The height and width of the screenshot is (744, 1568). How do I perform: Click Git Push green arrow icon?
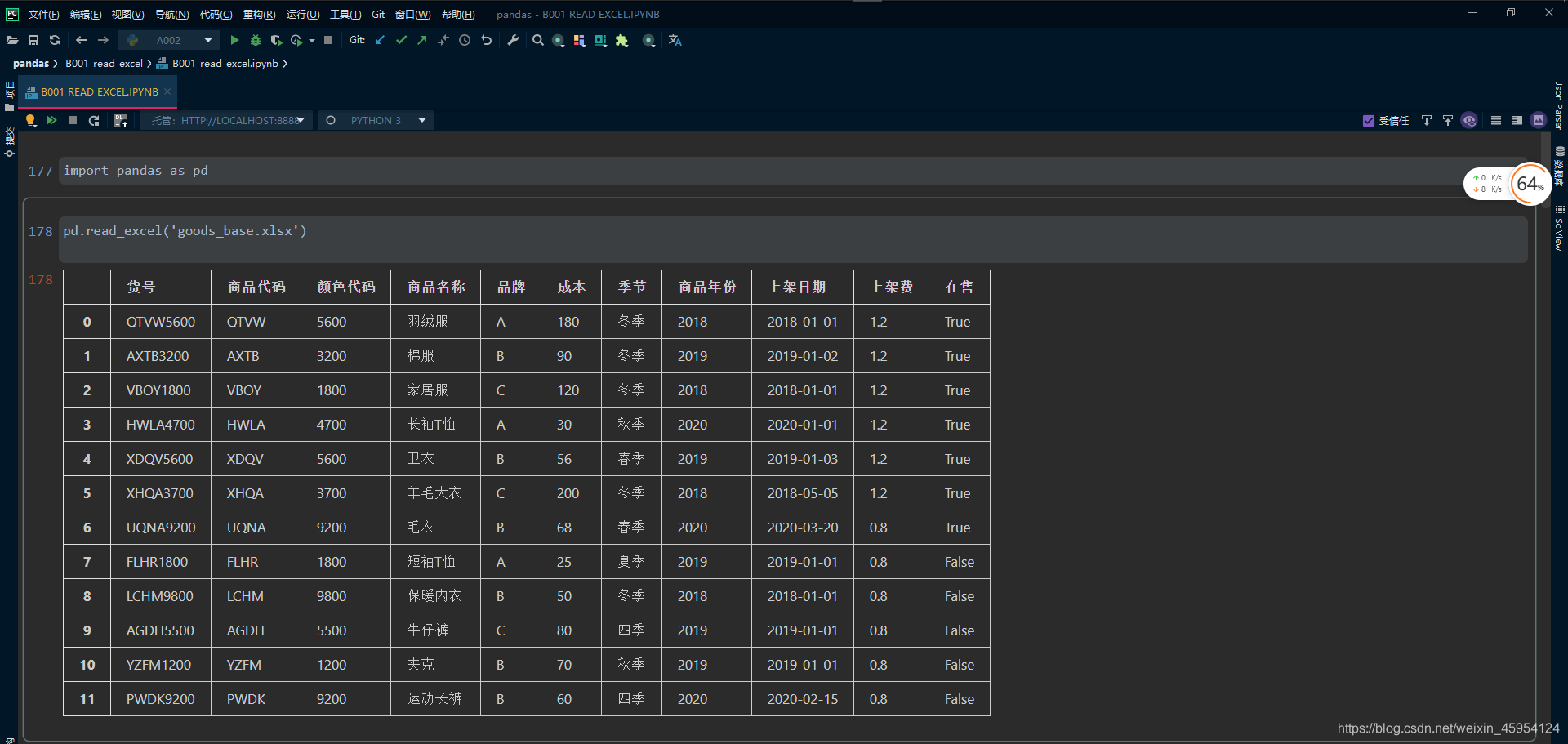422,40
